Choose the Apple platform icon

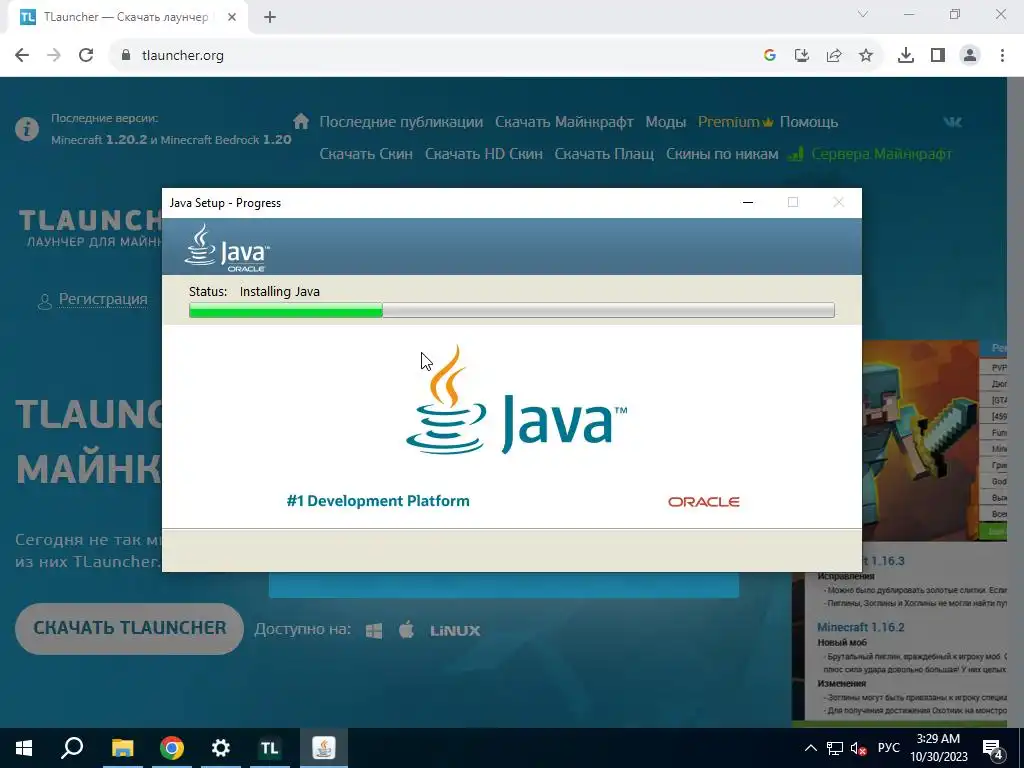pyautogui.click(x=406, y=630)
